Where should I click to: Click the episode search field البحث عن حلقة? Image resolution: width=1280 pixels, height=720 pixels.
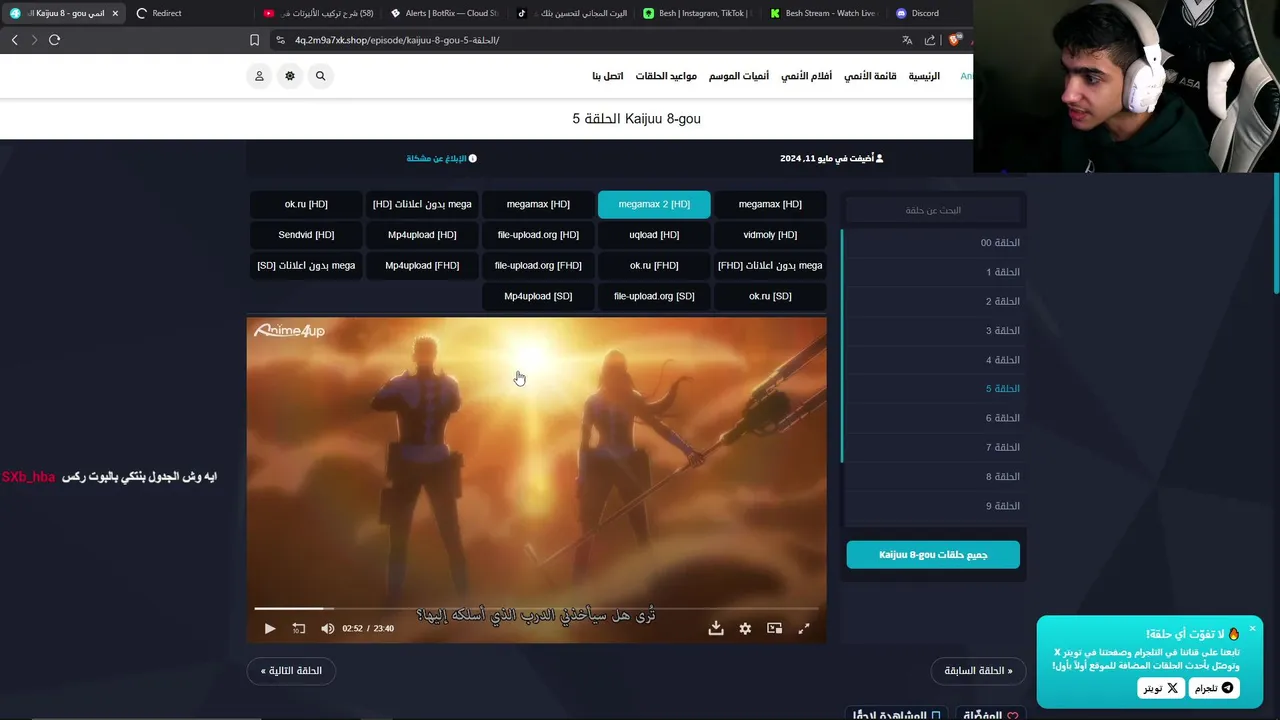click(x=933, y=210)
